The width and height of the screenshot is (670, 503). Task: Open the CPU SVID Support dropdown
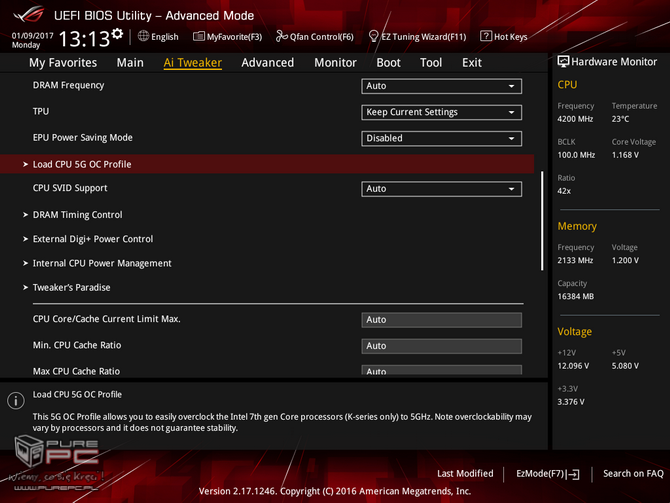(441, 189)
